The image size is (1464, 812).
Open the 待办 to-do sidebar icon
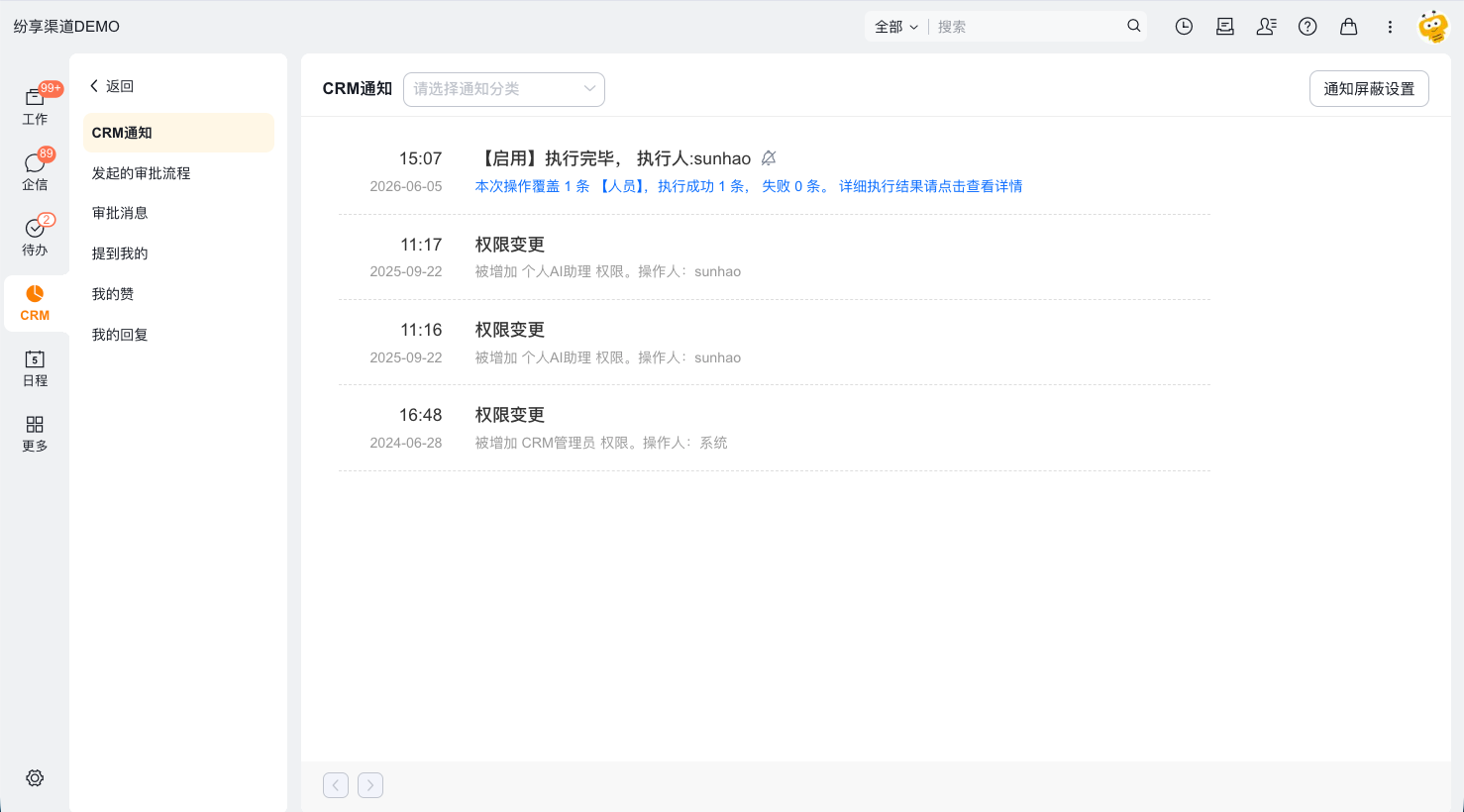(x=35, y=236)
